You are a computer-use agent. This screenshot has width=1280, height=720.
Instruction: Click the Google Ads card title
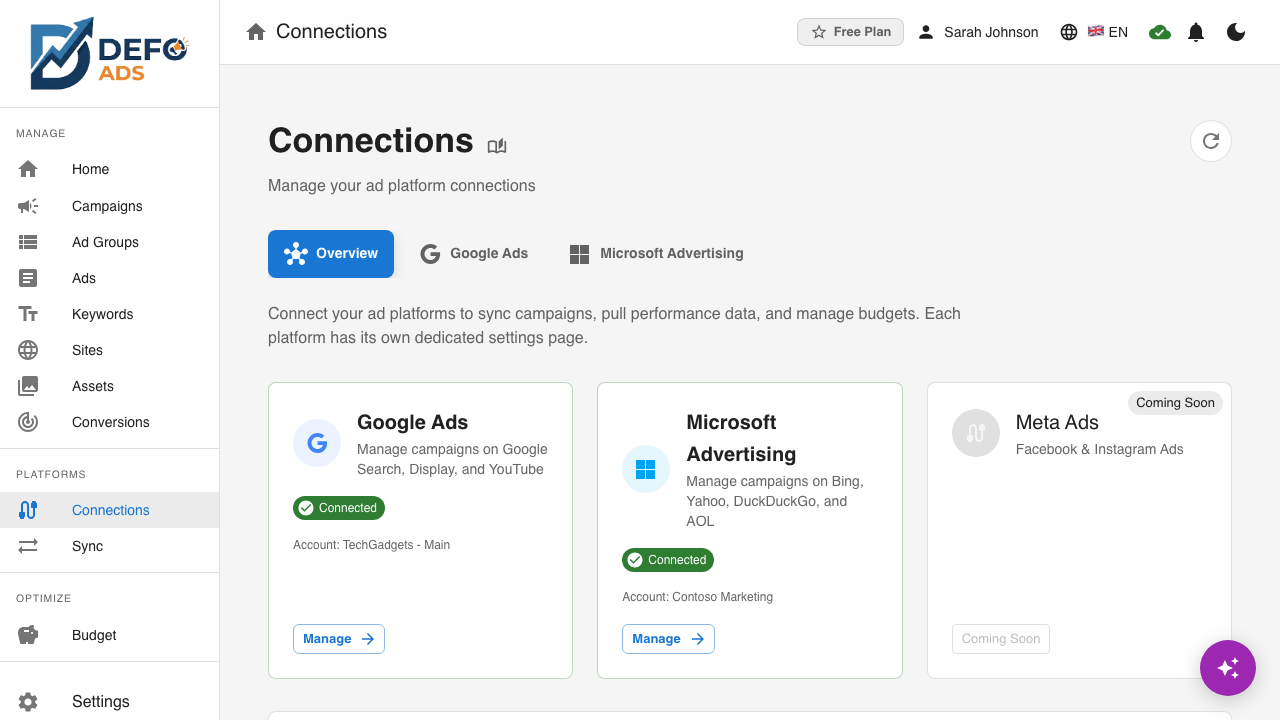pos(413,422)
